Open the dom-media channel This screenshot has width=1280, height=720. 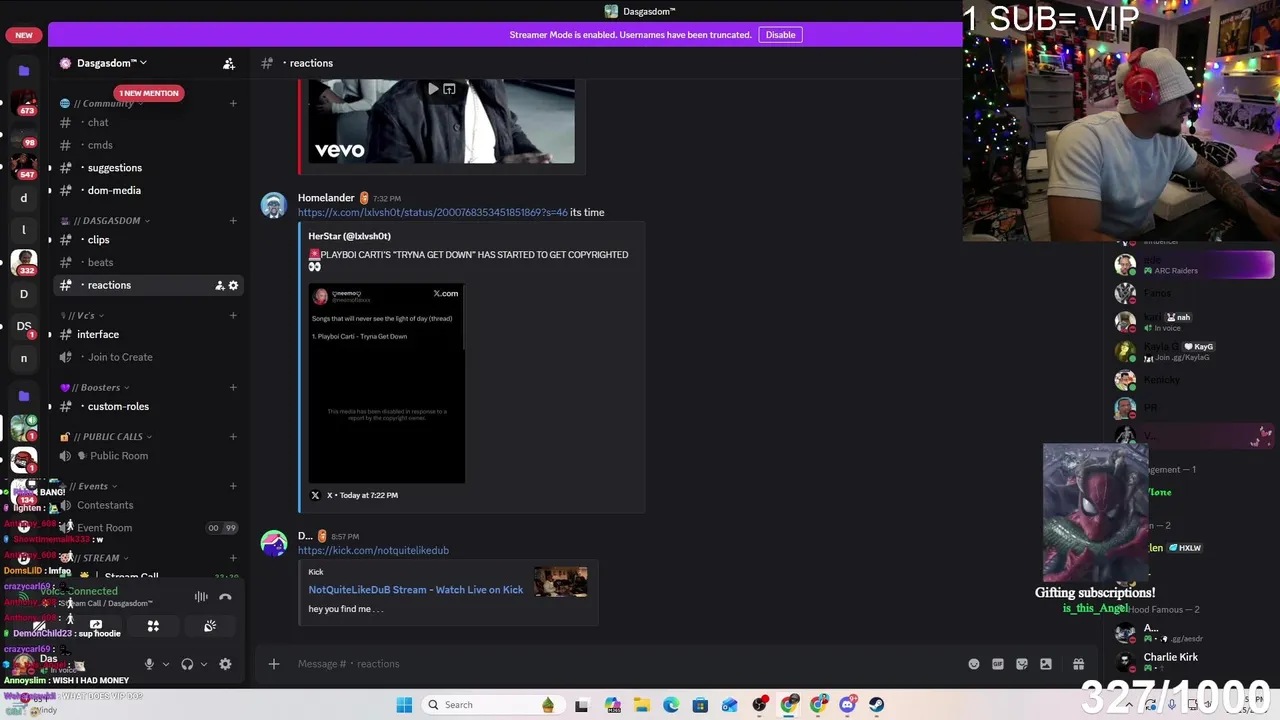tap(147, 190)
